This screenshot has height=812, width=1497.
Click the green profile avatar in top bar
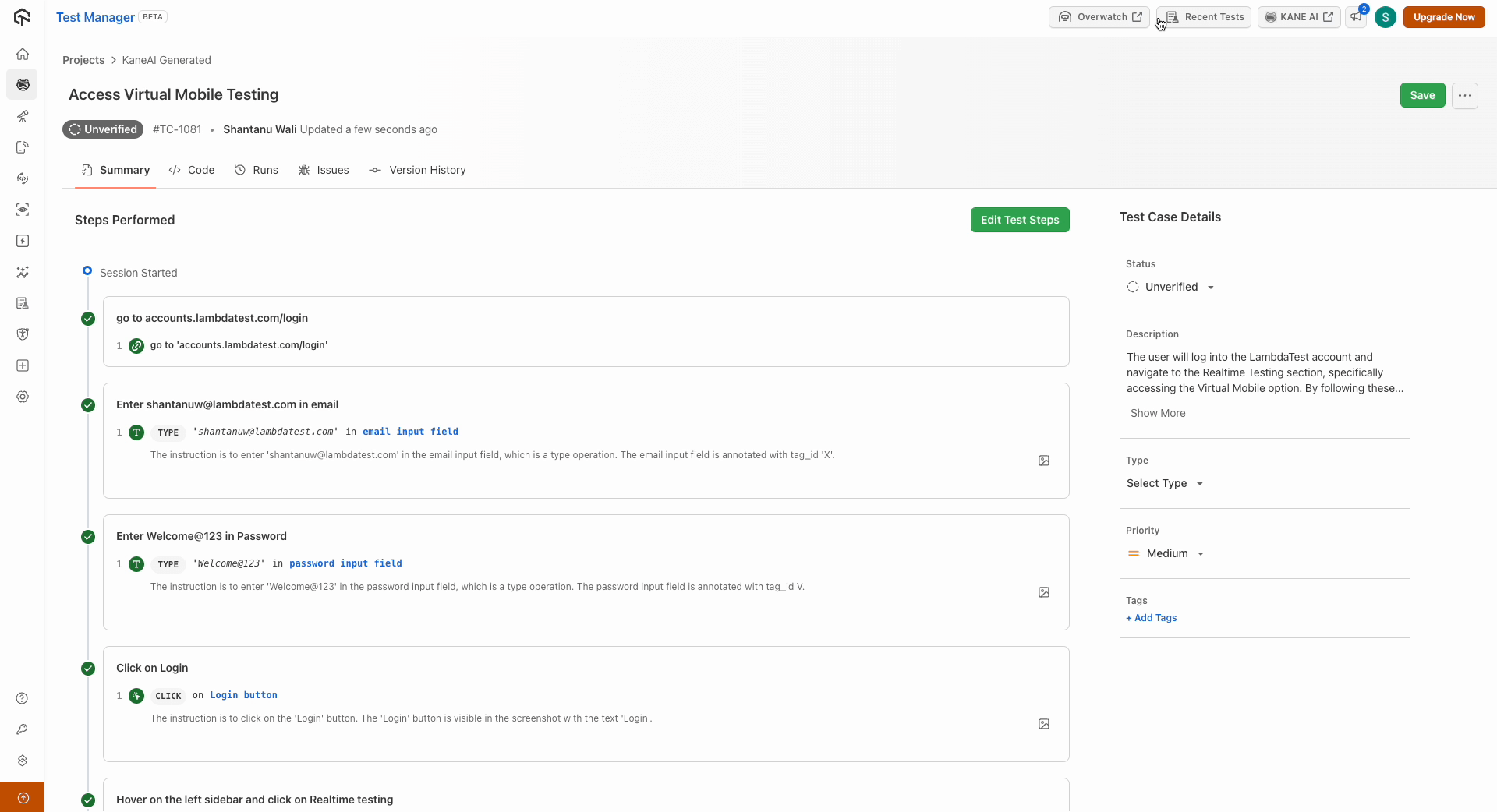[x=1386, y=16]
